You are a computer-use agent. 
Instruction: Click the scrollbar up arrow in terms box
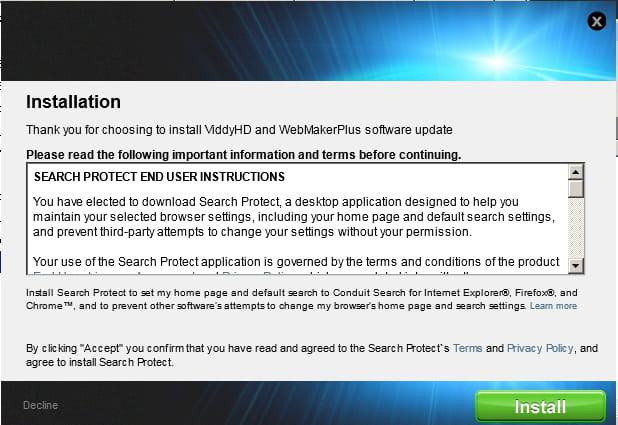point(576,172)
